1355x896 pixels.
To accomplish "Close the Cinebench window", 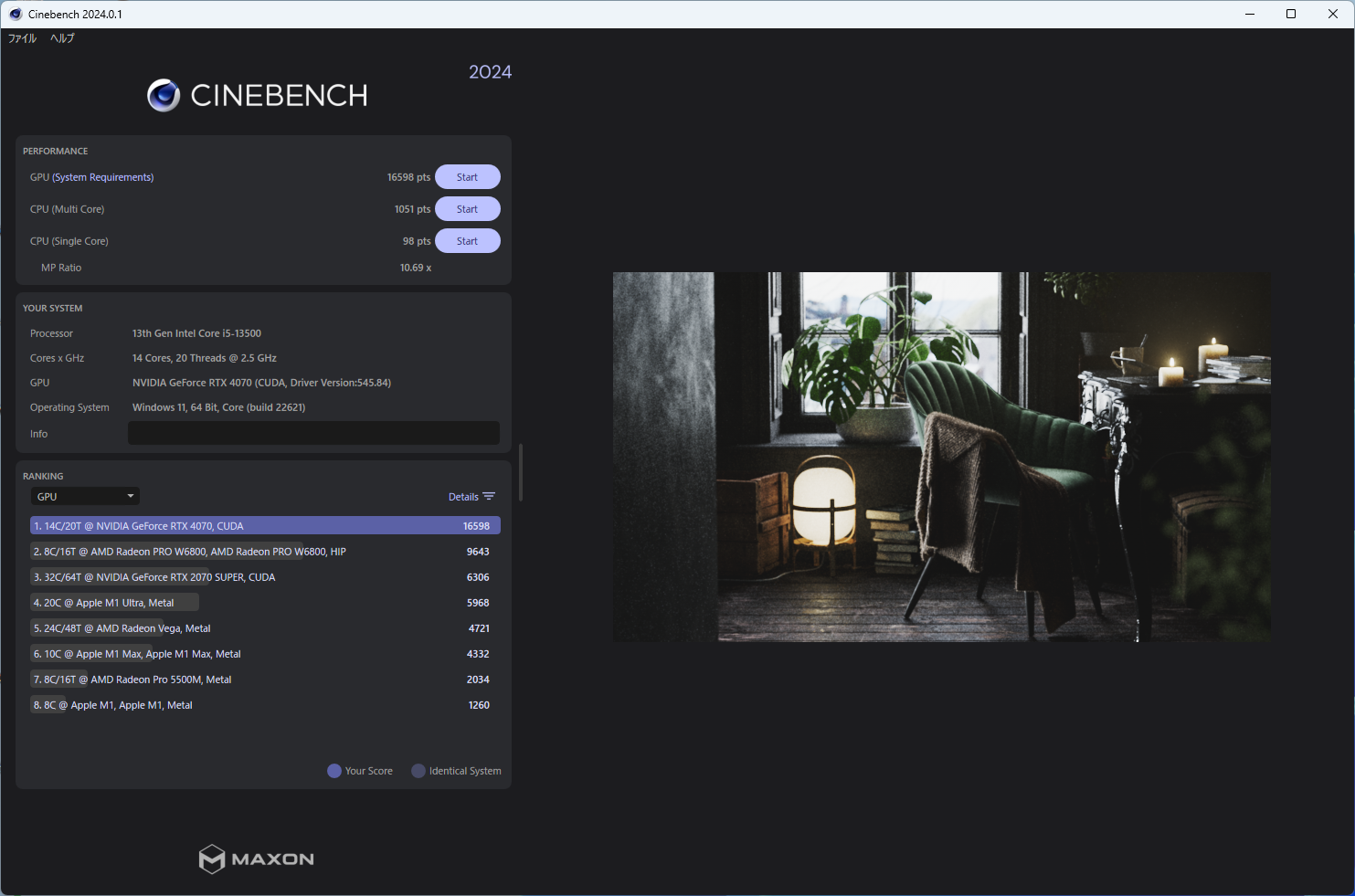I will point(1333,14).
